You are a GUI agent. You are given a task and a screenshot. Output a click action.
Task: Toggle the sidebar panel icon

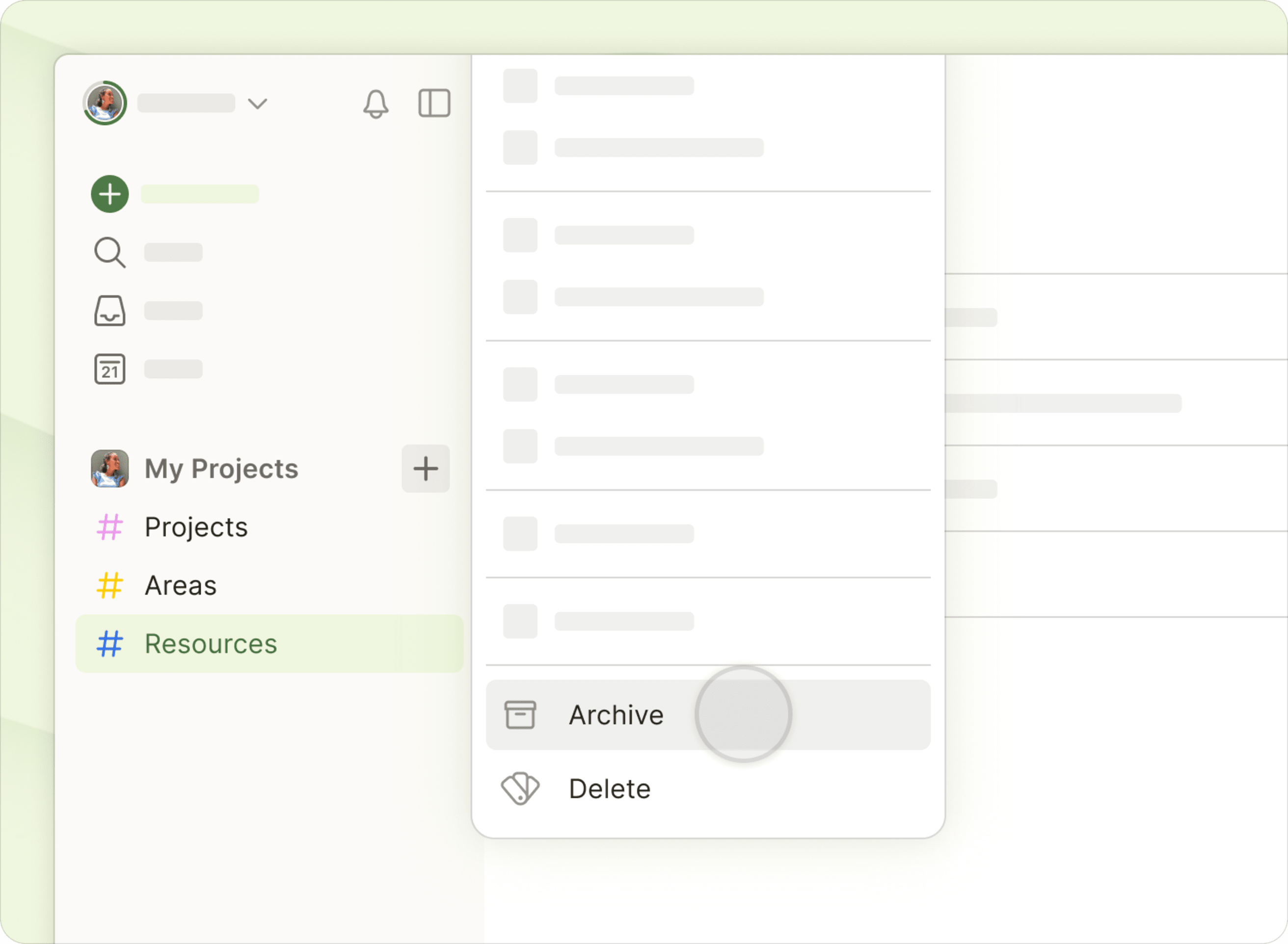click(434, 104)
